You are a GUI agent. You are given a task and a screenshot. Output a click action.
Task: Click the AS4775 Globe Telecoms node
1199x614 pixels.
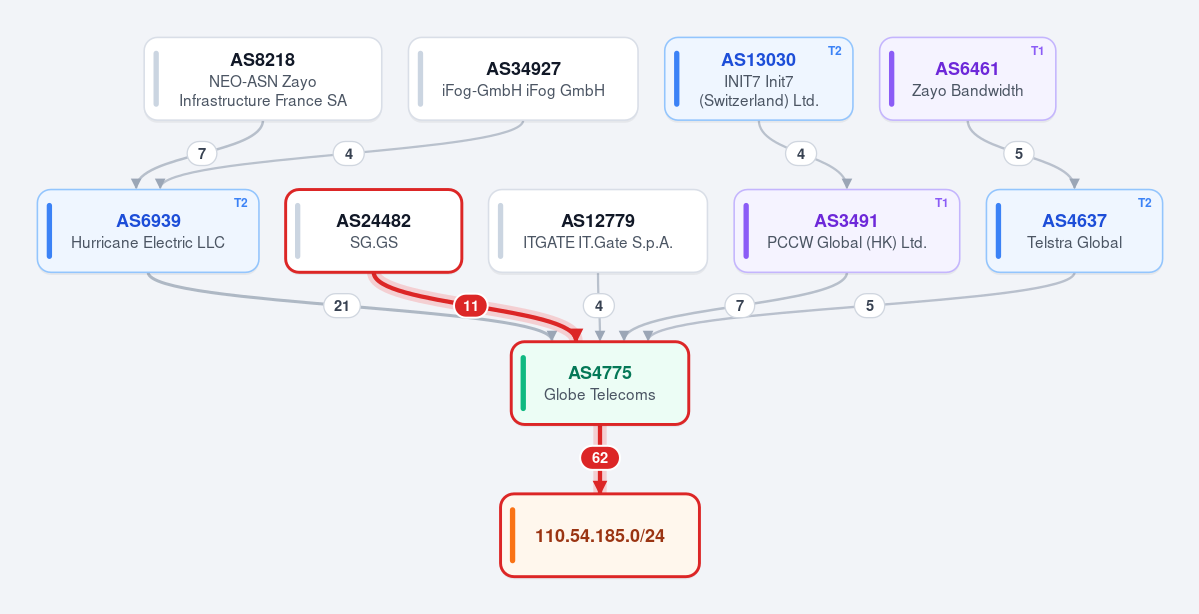[600, 383]
